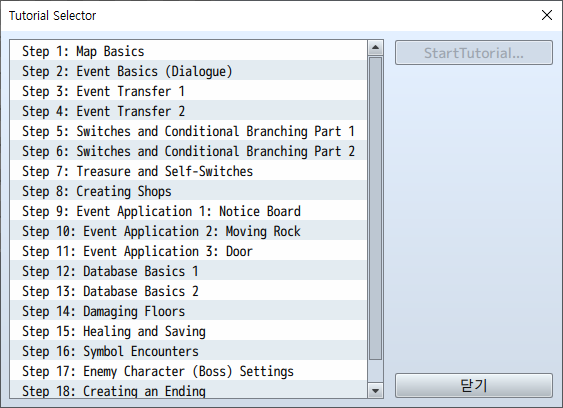Screen dimensions: 563x408
Task: Click the scrollbar up arrow
Action: [376, 47]
